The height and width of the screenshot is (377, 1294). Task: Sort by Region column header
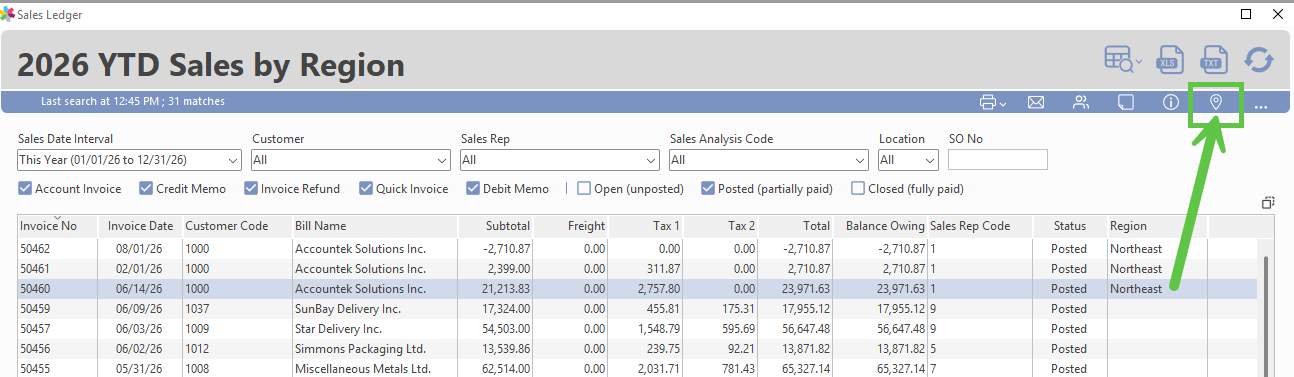(x=1157, y=227)
